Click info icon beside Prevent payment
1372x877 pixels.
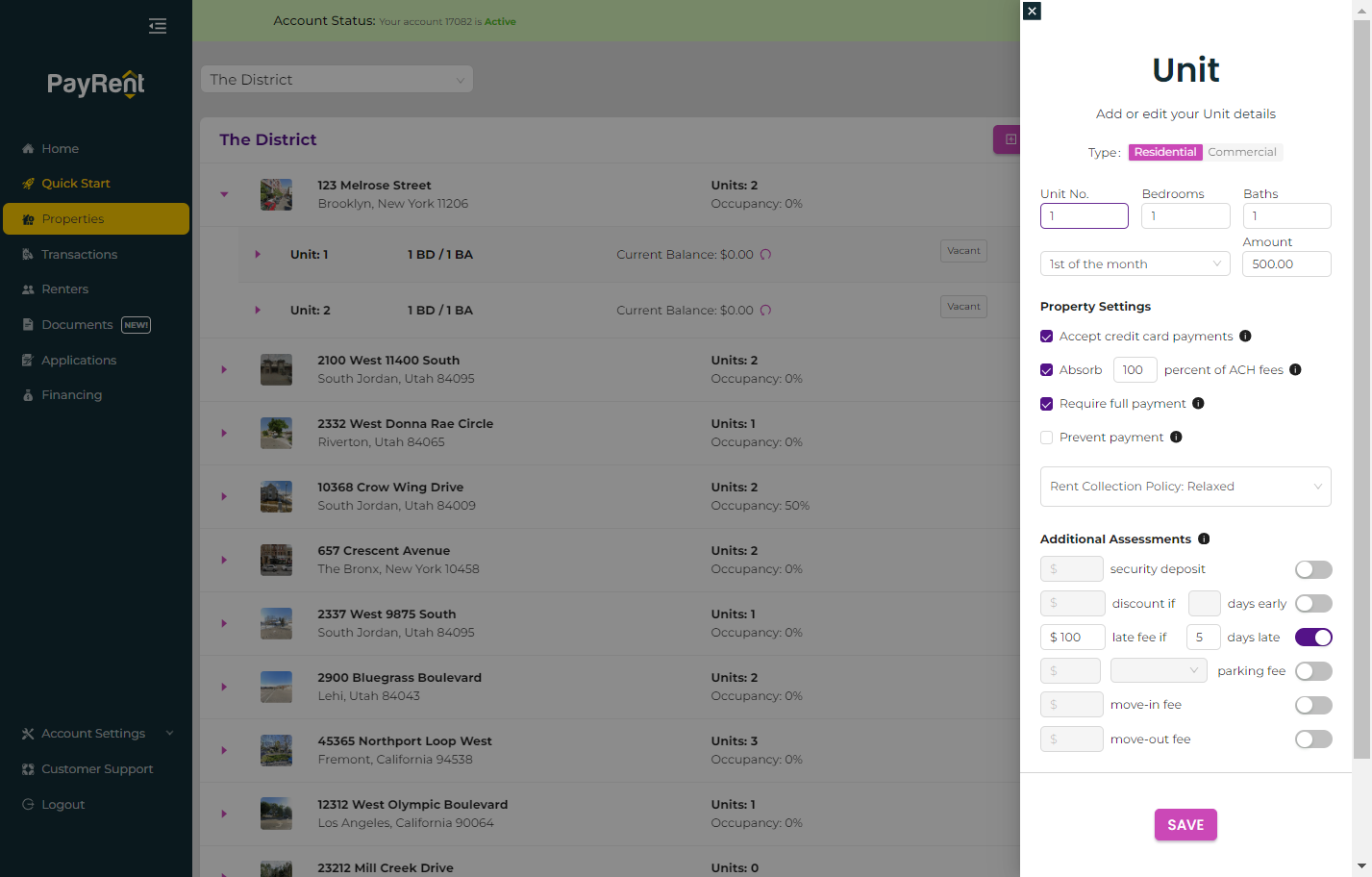click(x=1176, y=438)
